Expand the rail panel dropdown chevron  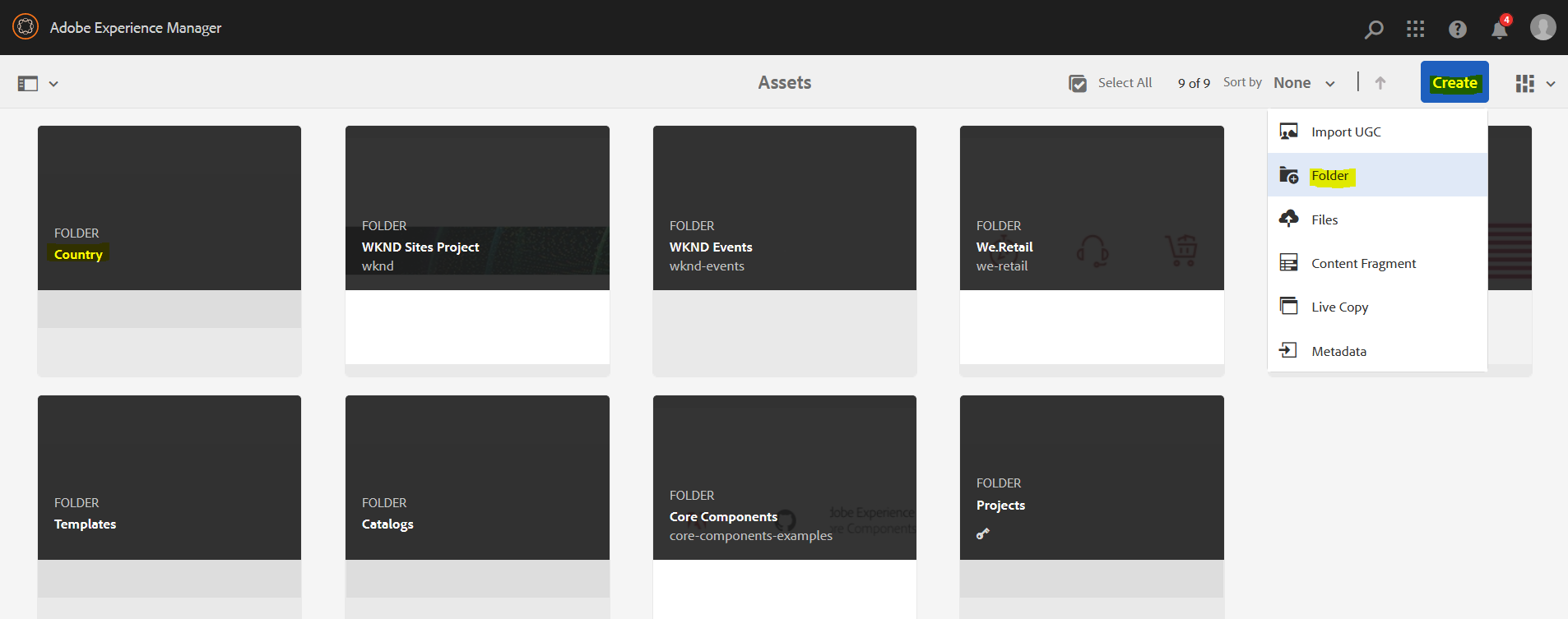(53, 84)
